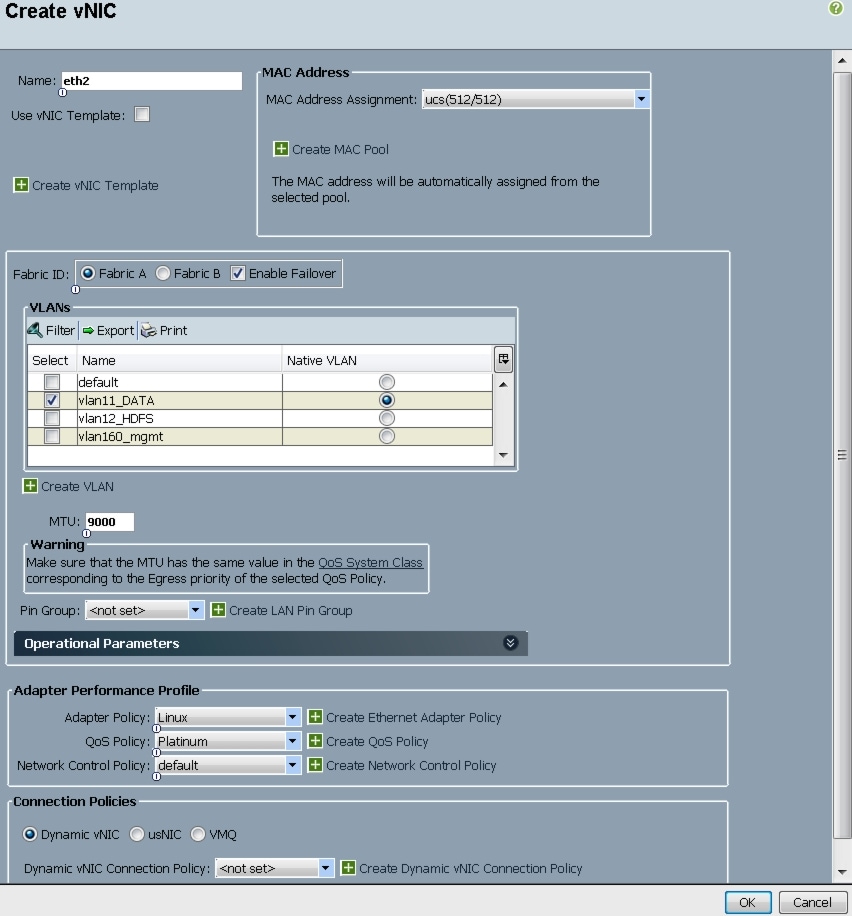
Task: Tick the checkbox for the default VLAN
Action: (52, 382)
